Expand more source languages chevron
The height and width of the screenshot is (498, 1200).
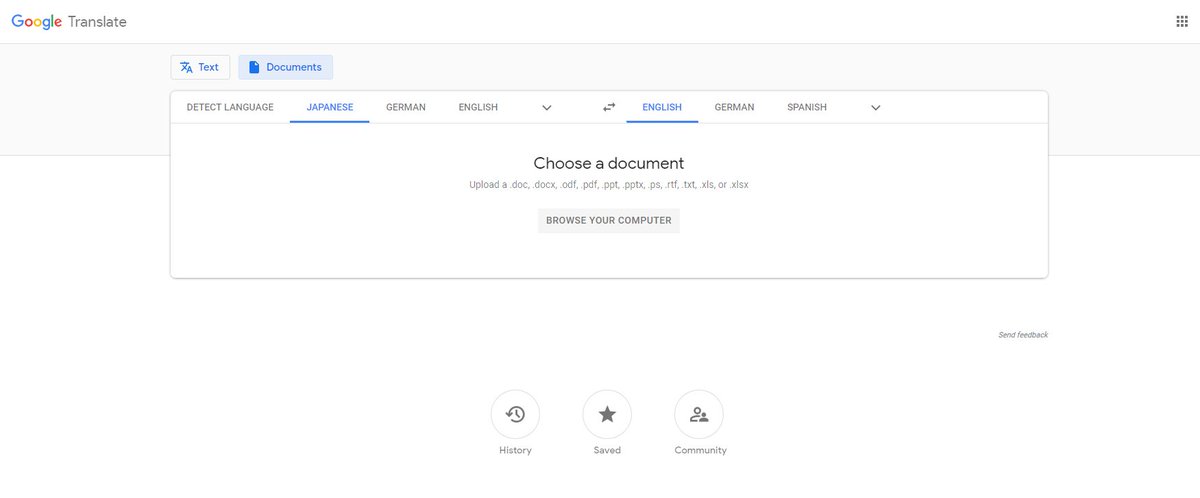point(547,107)
